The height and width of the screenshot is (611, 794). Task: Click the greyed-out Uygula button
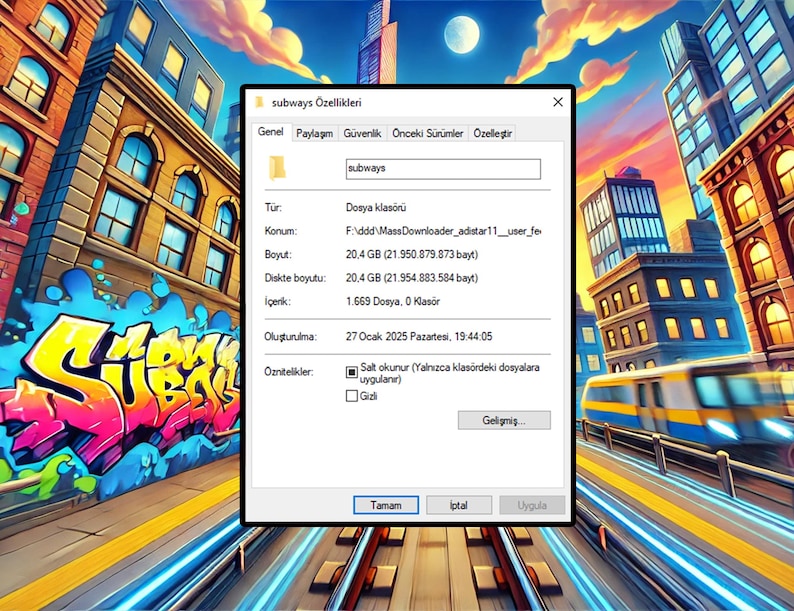[x=532, y=505]
